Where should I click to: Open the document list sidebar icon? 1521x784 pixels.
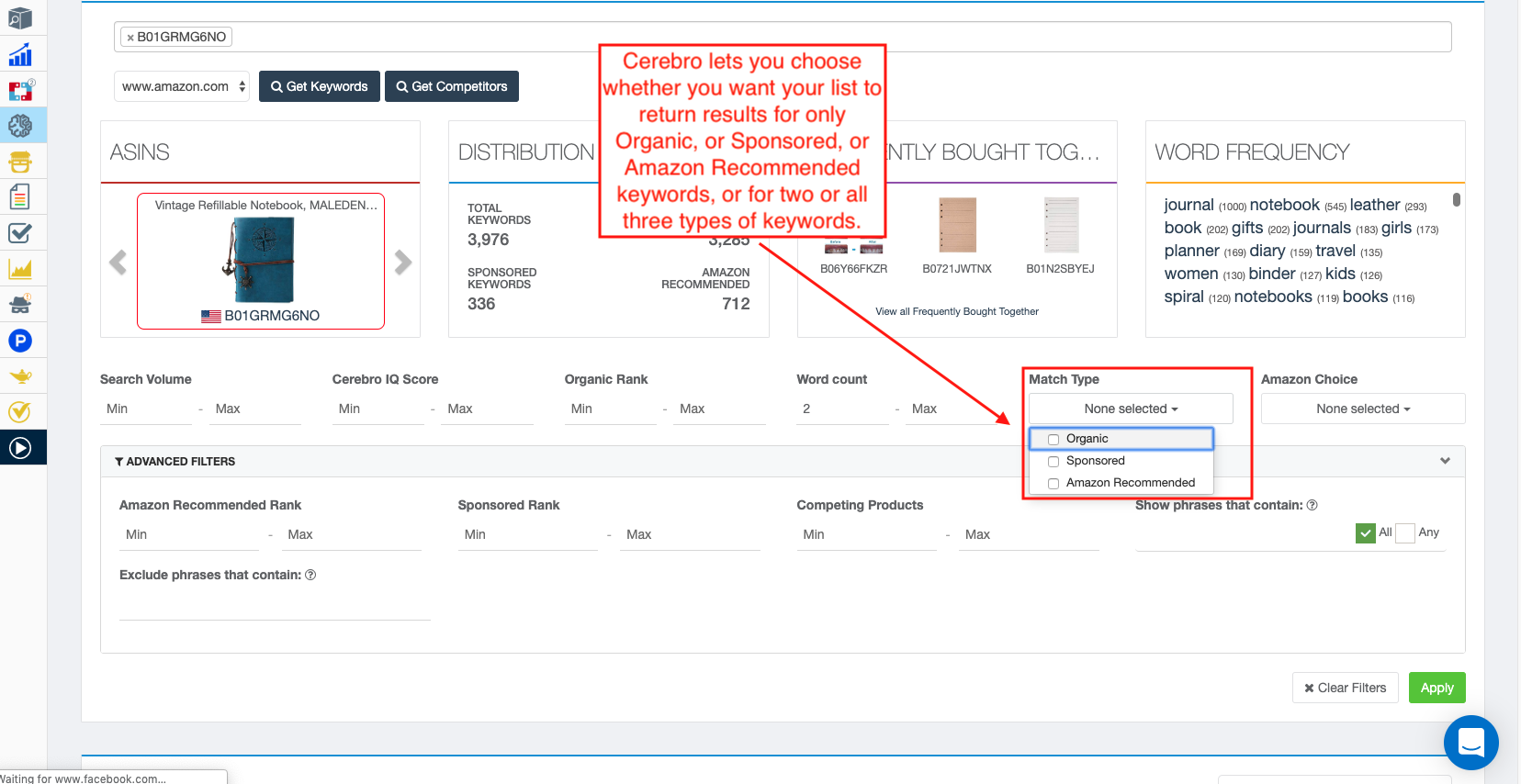[20, 196]
